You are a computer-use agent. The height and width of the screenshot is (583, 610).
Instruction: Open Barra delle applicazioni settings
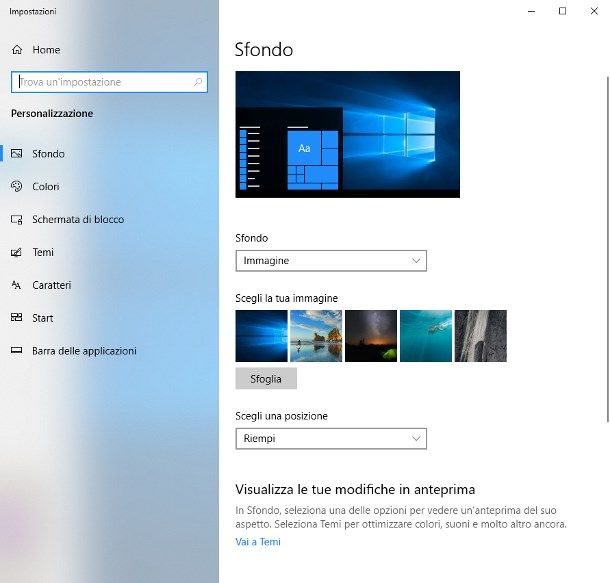109,351
